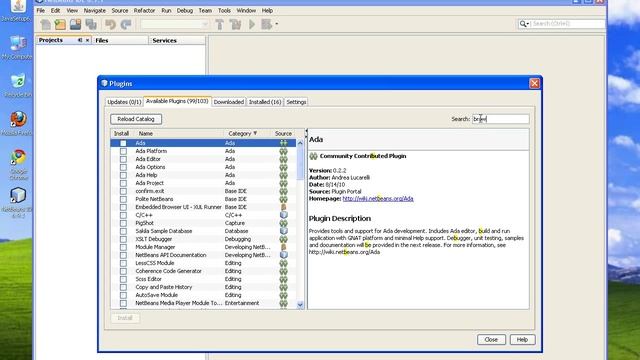Select the LessCSS Module row
Image resolution: width=640 pixels, height=360 pixels.
(x=203, y=263)
